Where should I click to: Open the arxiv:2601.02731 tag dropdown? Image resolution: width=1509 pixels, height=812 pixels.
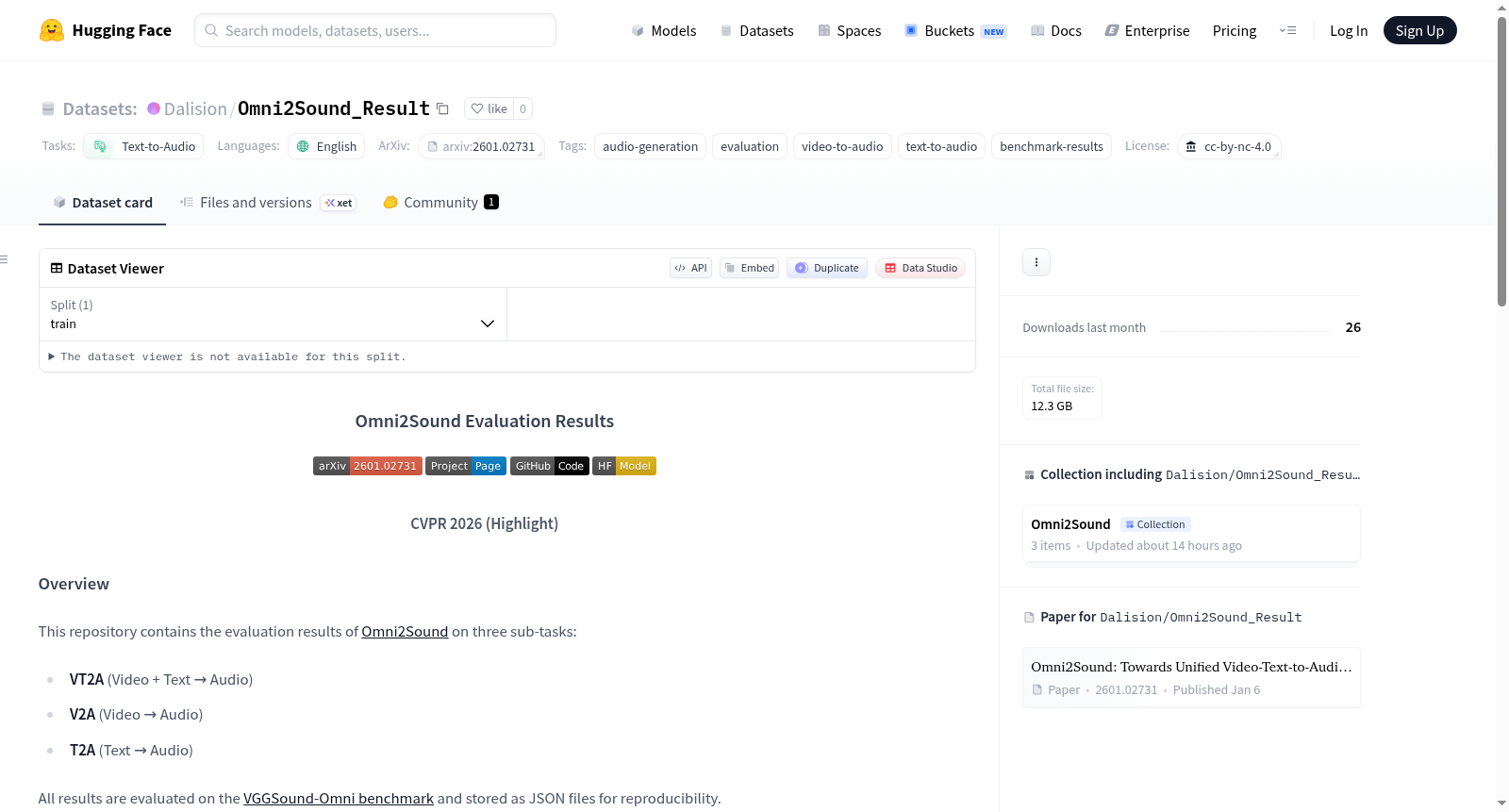(481, 146)
